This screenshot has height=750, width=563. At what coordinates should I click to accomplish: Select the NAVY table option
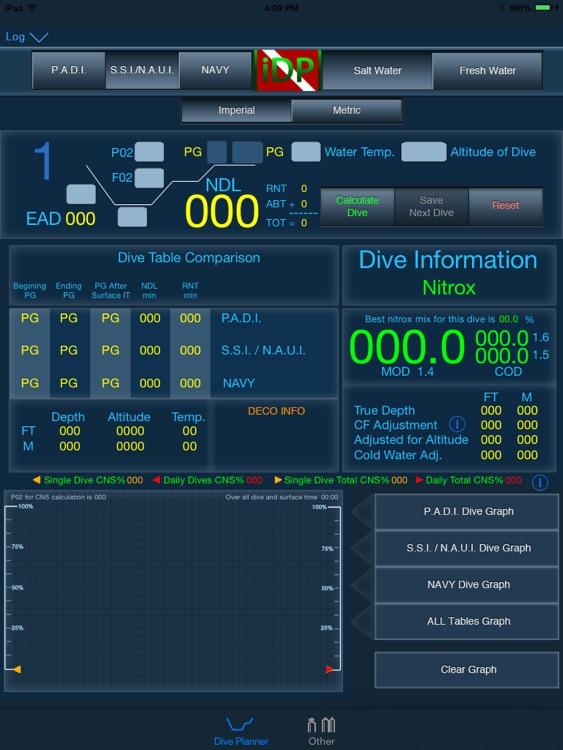click(215, 70)
